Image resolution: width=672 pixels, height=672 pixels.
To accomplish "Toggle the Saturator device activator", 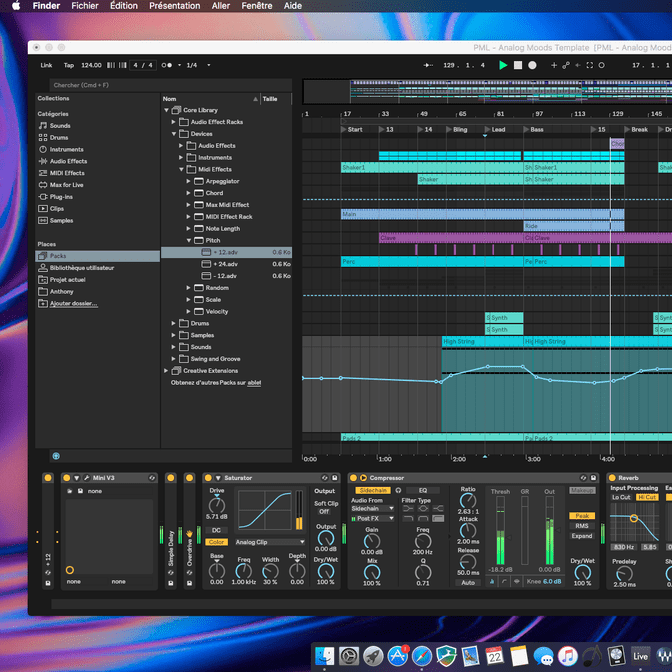I will tap(208, 478).
